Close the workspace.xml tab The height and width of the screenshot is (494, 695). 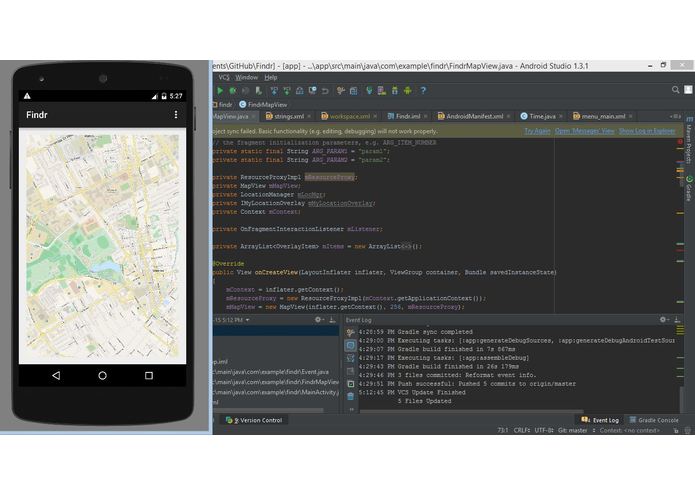pyautogui.click(x=375, y=116)
